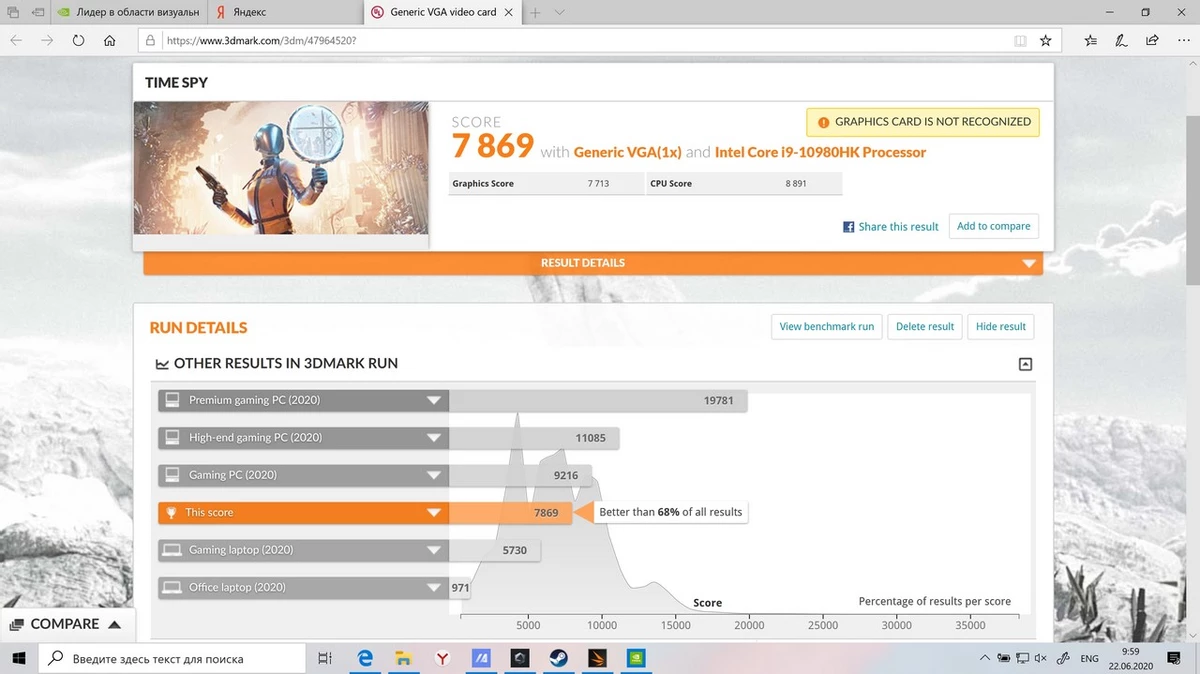
Task: Click the Graphics Score value 7 713
Action: [x=598, y=184]
